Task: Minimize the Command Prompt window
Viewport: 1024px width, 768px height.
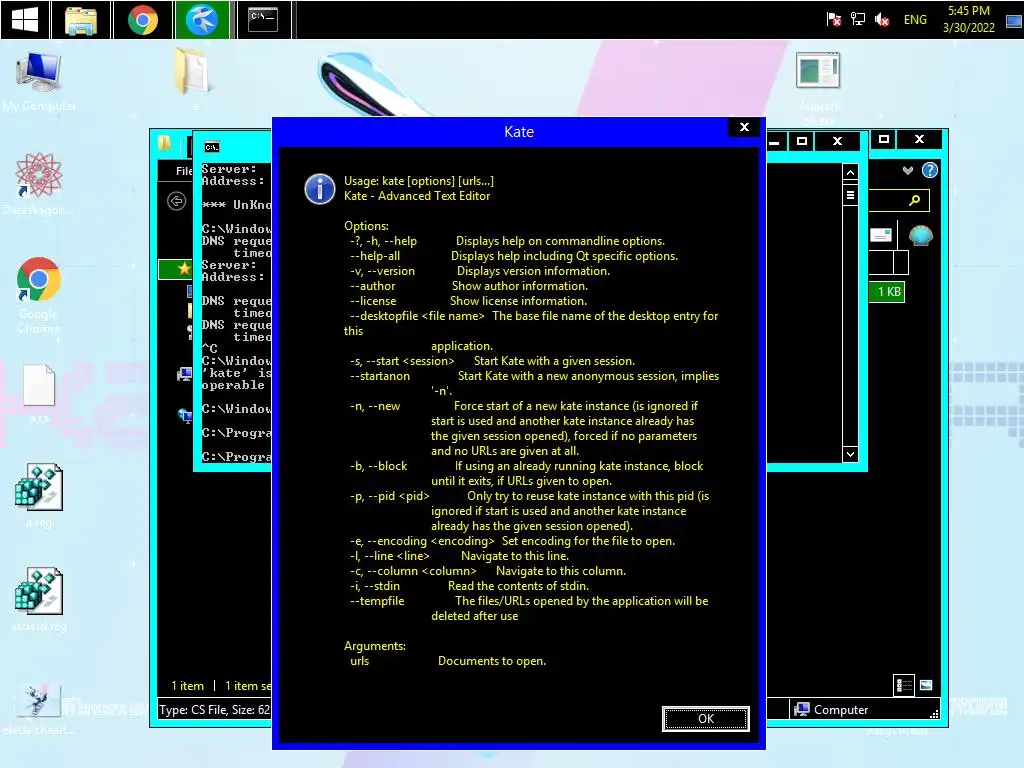Action: (x=774, y=141)
